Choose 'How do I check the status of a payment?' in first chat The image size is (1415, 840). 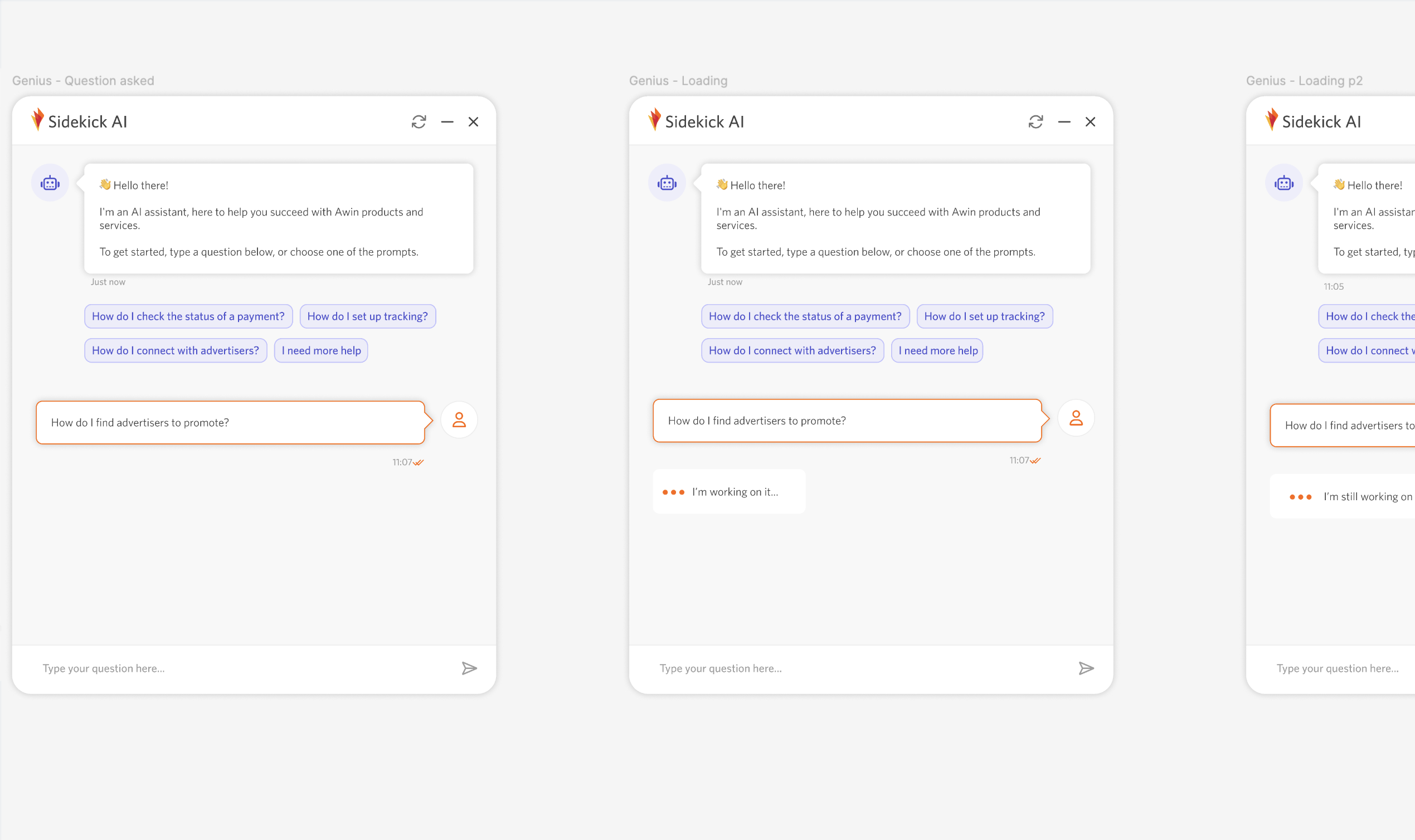(x=188, y=316)
